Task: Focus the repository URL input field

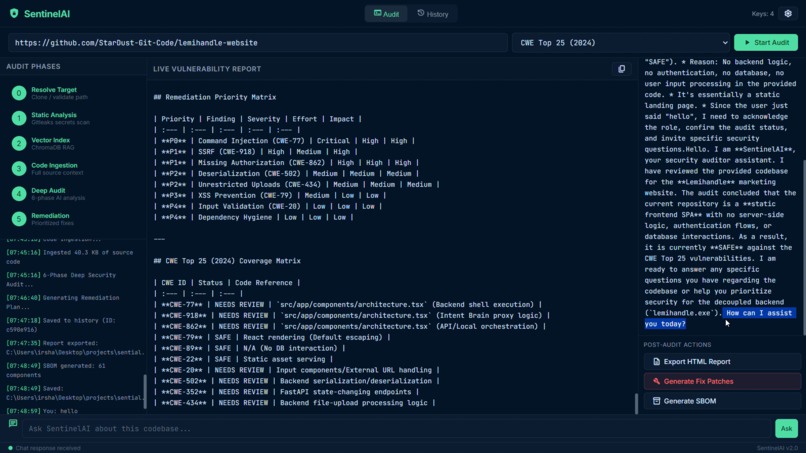Action: pyautogui.click(x=258, y=43)
